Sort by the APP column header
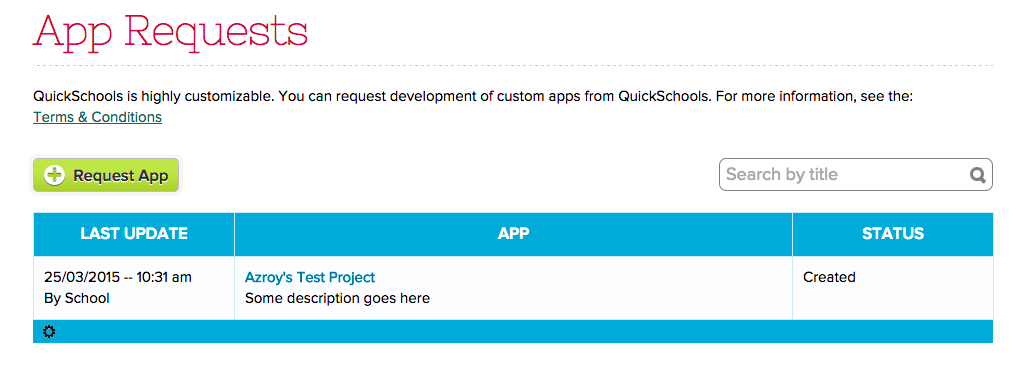The height and width of the screenshot is (367, 1024). tap(513, 234)
